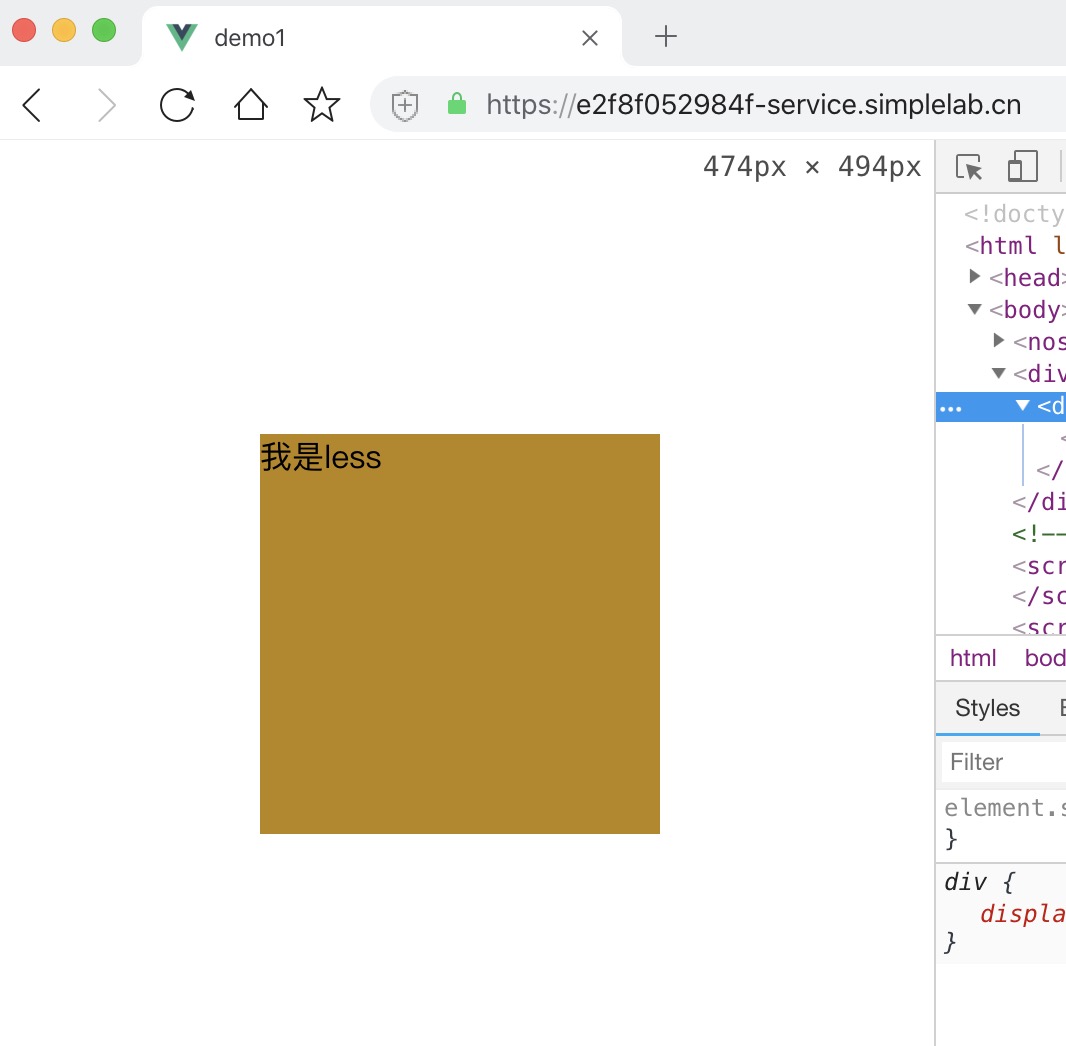Collapse the selected highlighted element node
This screenshot has width=1066, height=1046.
coord(1022,405)
